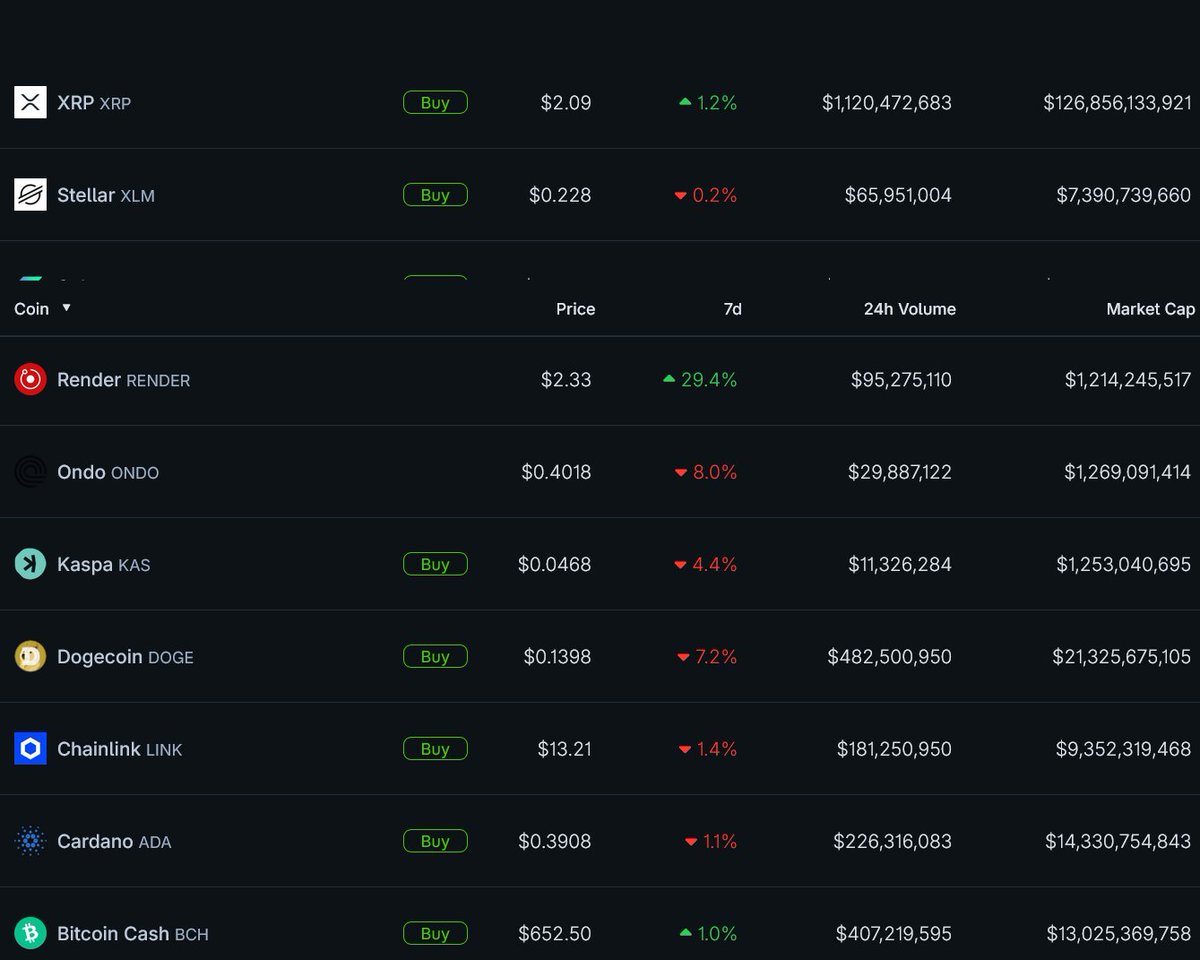Sort by the Market Cap column header
Screen dimensions: 1200x960
(1150, 309)
